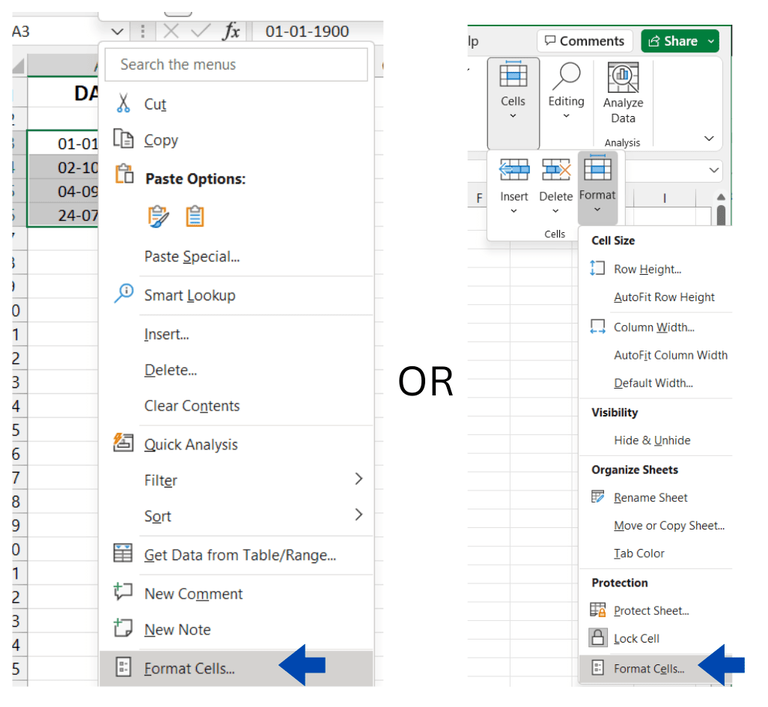The height and width of the screenshot is (707, 768).
Task: Click the Format cells ribbon icon
Action: pyautogui.click(x=598, y=168)
